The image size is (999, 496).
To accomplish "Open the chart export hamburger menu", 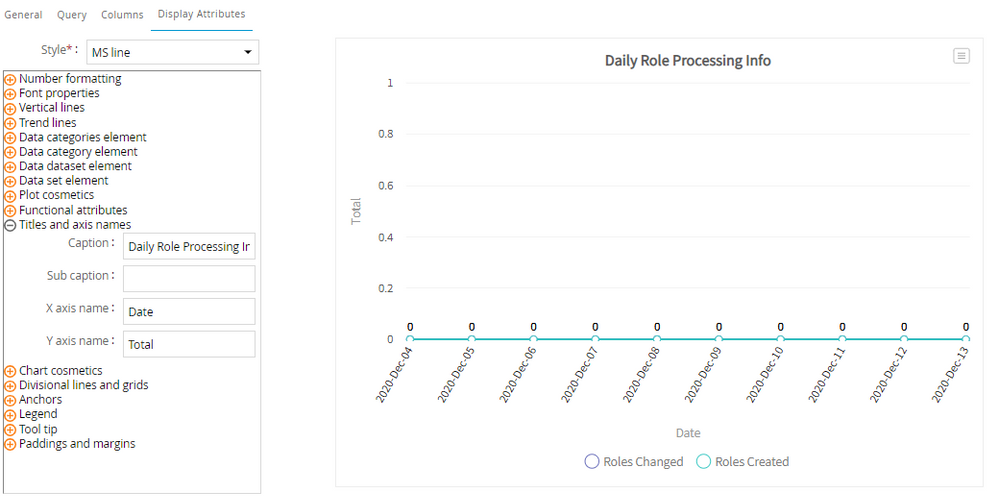I will coord(961,56).
